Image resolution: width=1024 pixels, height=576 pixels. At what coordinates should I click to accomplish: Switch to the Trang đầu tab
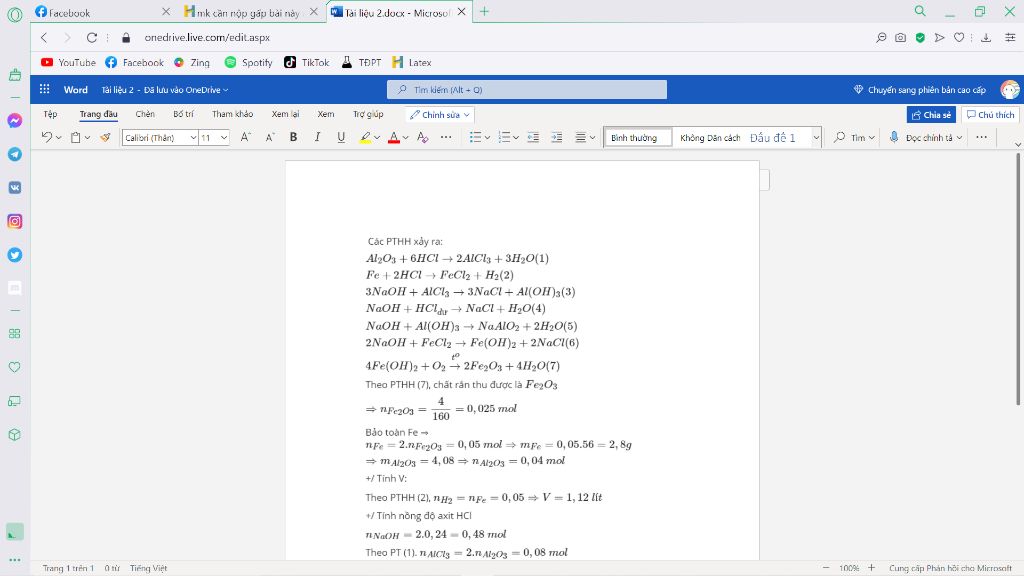[99, 114]
